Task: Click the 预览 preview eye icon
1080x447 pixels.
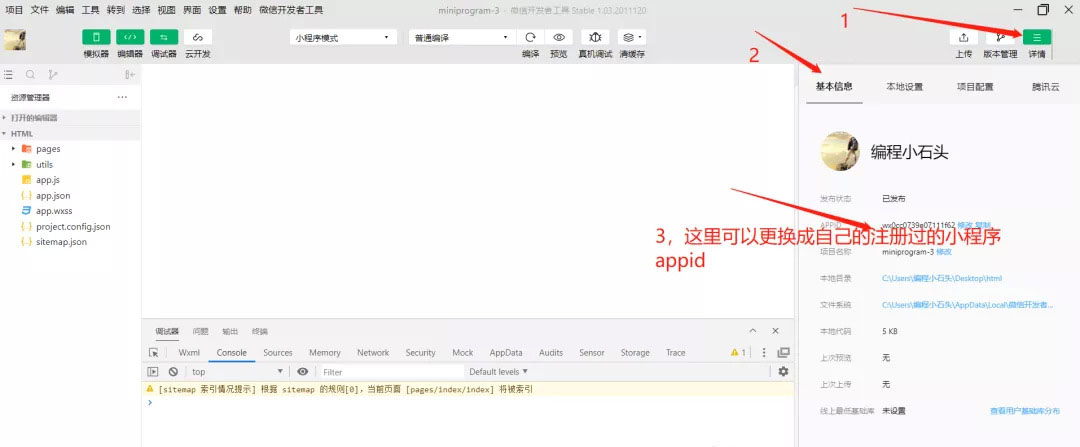Action: 559,37
